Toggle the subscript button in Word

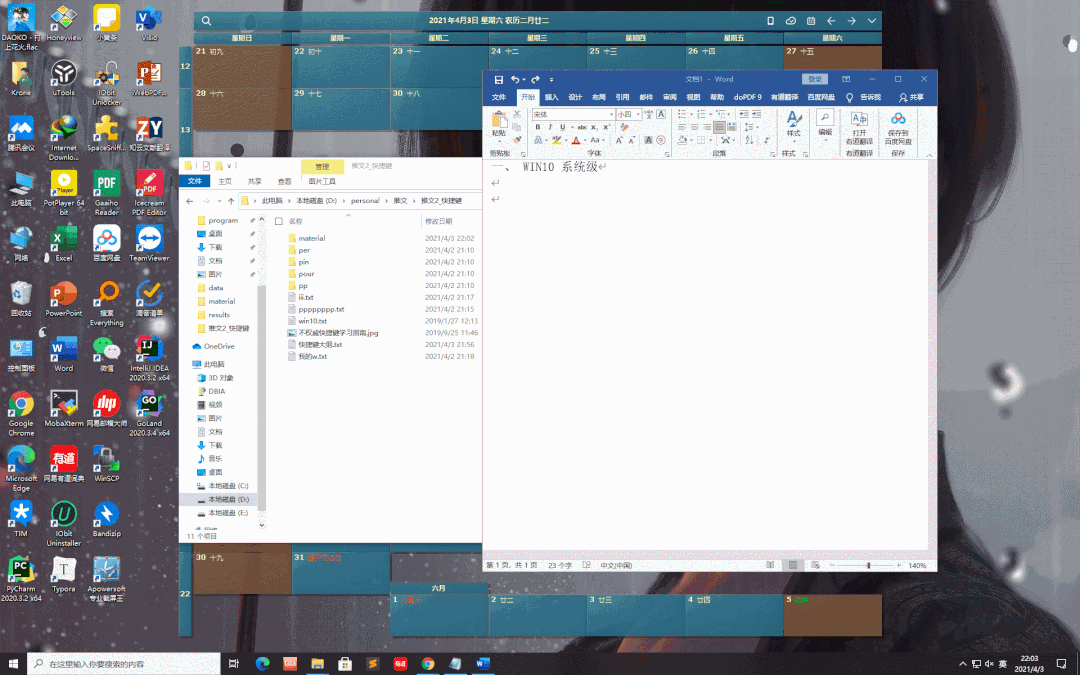(x=594, y=127)
